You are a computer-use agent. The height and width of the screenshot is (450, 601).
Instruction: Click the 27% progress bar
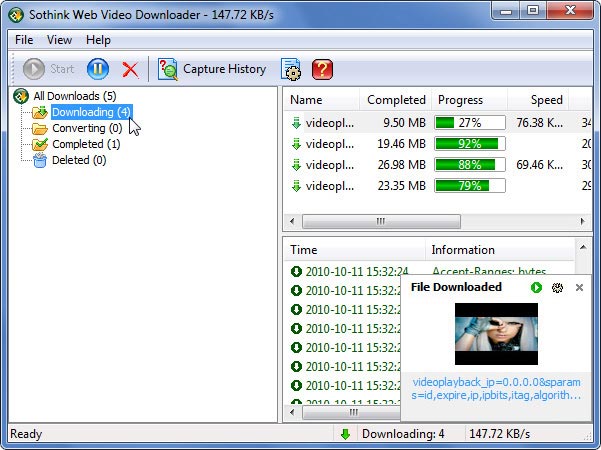470,123
